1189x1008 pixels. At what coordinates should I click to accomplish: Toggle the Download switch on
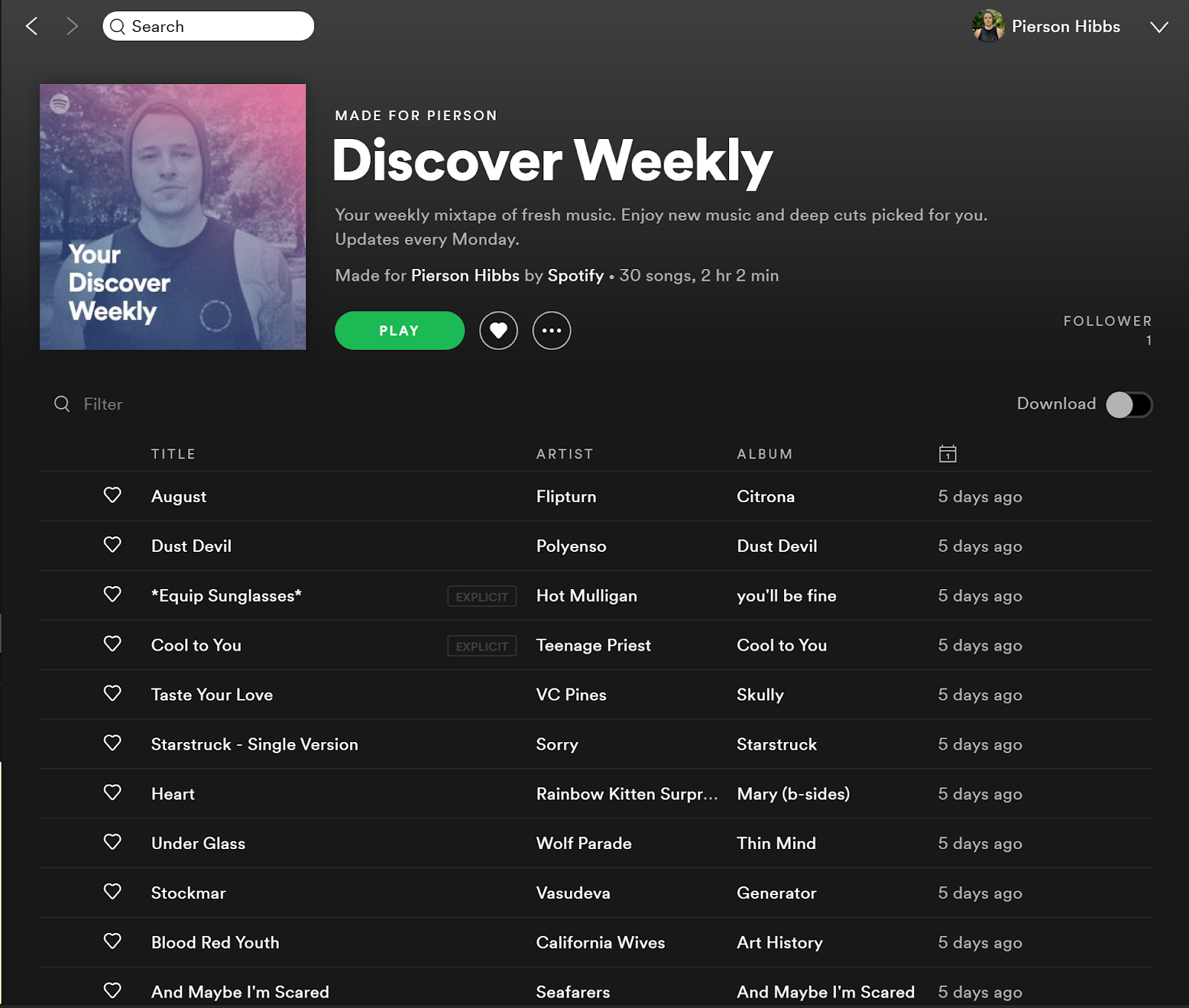pos(1129,405)
